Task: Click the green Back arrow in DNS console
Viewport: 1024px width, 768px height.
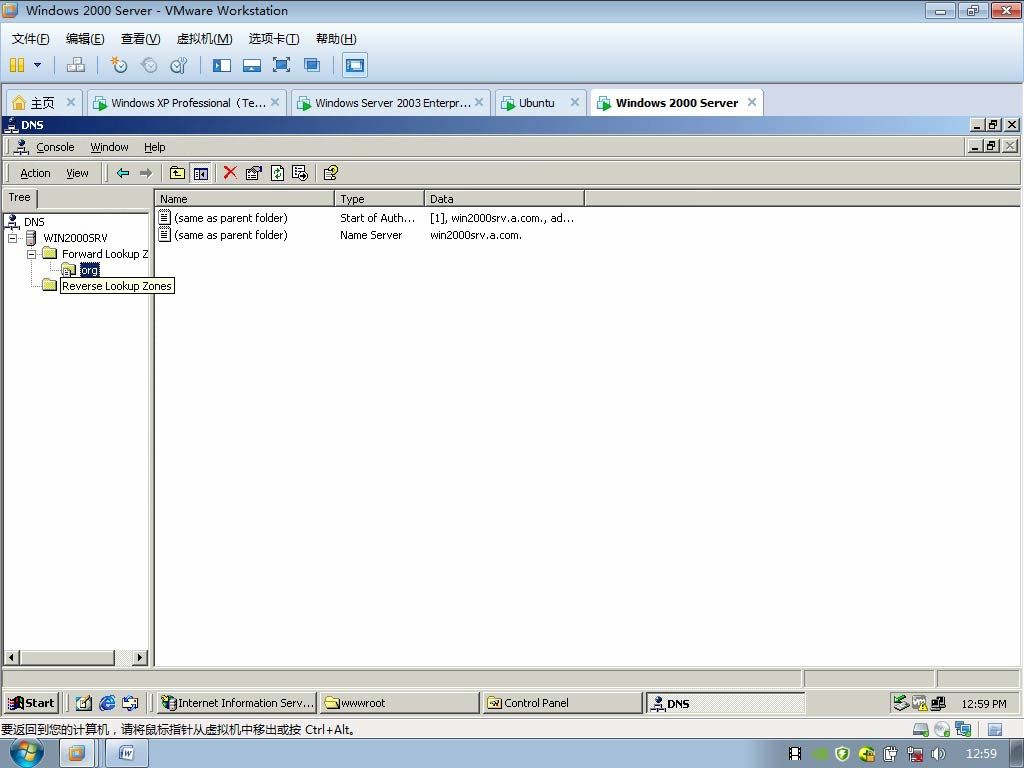Action: point(123,173)
